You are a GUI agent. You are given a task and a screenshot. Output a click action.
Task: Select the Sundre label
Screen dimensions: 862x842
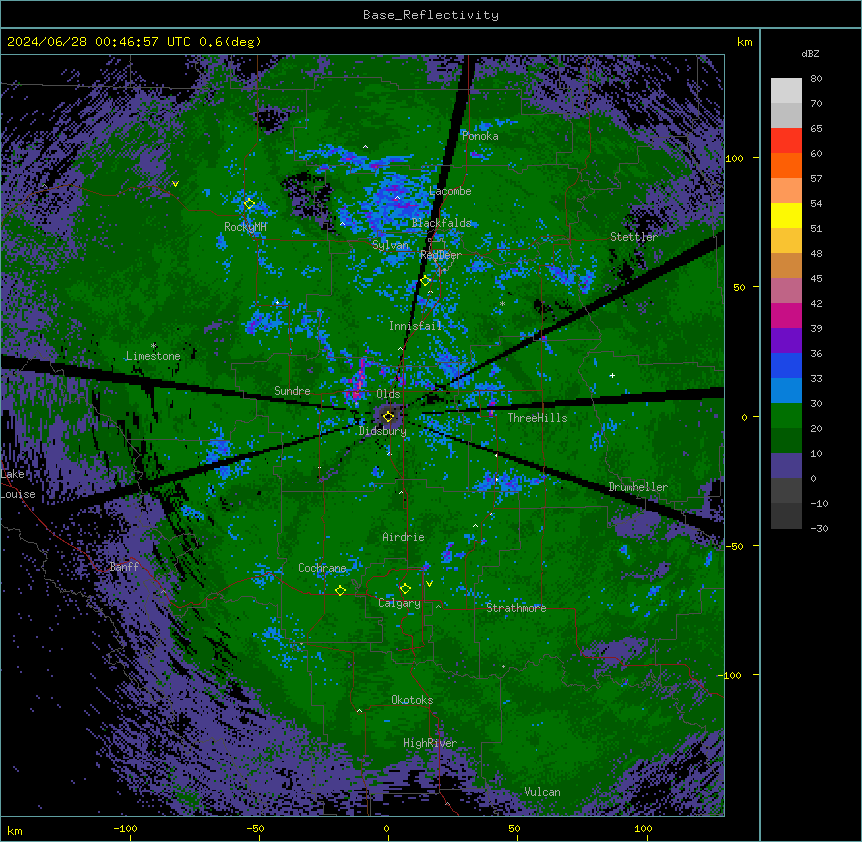(292, 391)
